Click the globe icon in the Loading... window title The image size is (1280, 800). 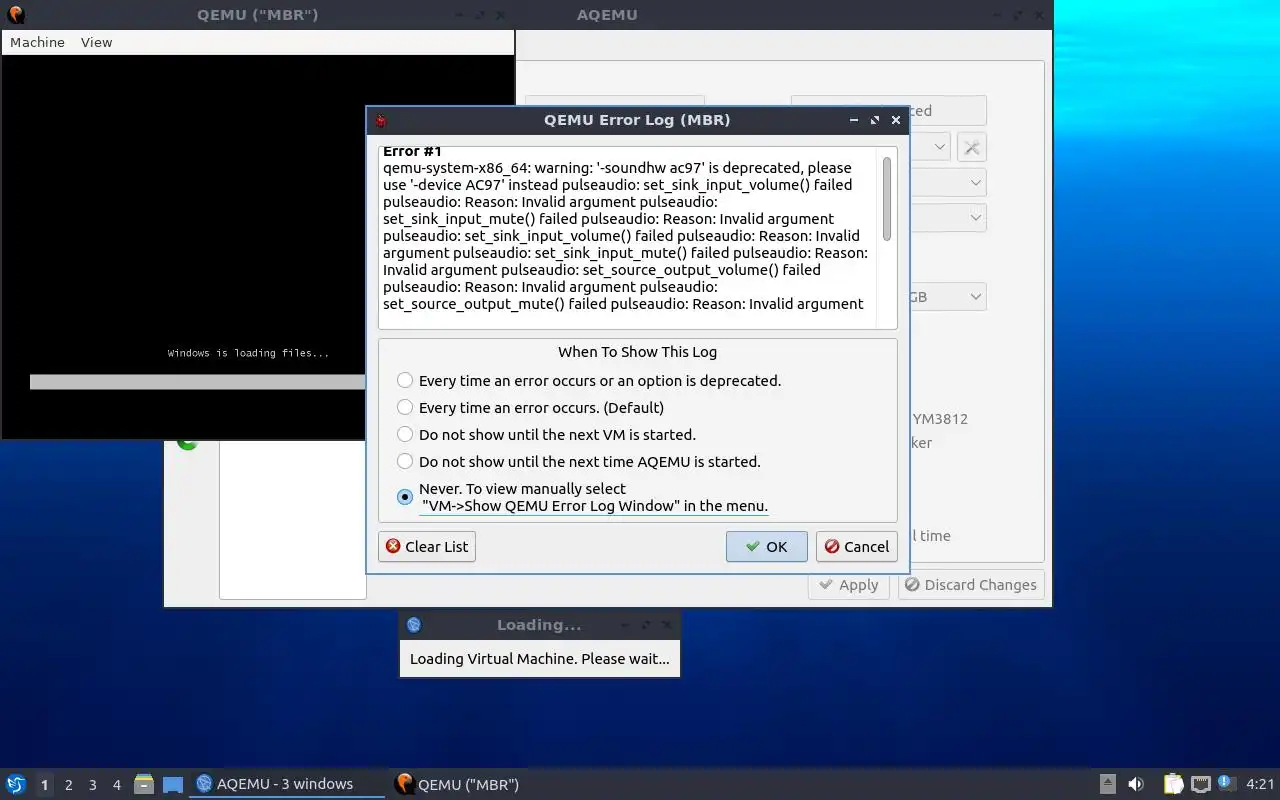coord(414,625)
